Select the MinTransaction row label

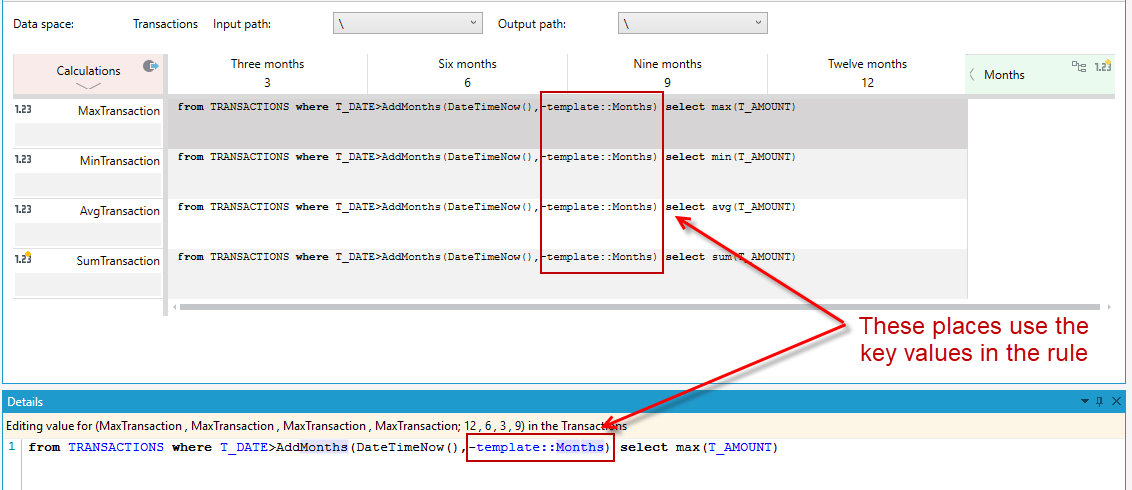120,161
